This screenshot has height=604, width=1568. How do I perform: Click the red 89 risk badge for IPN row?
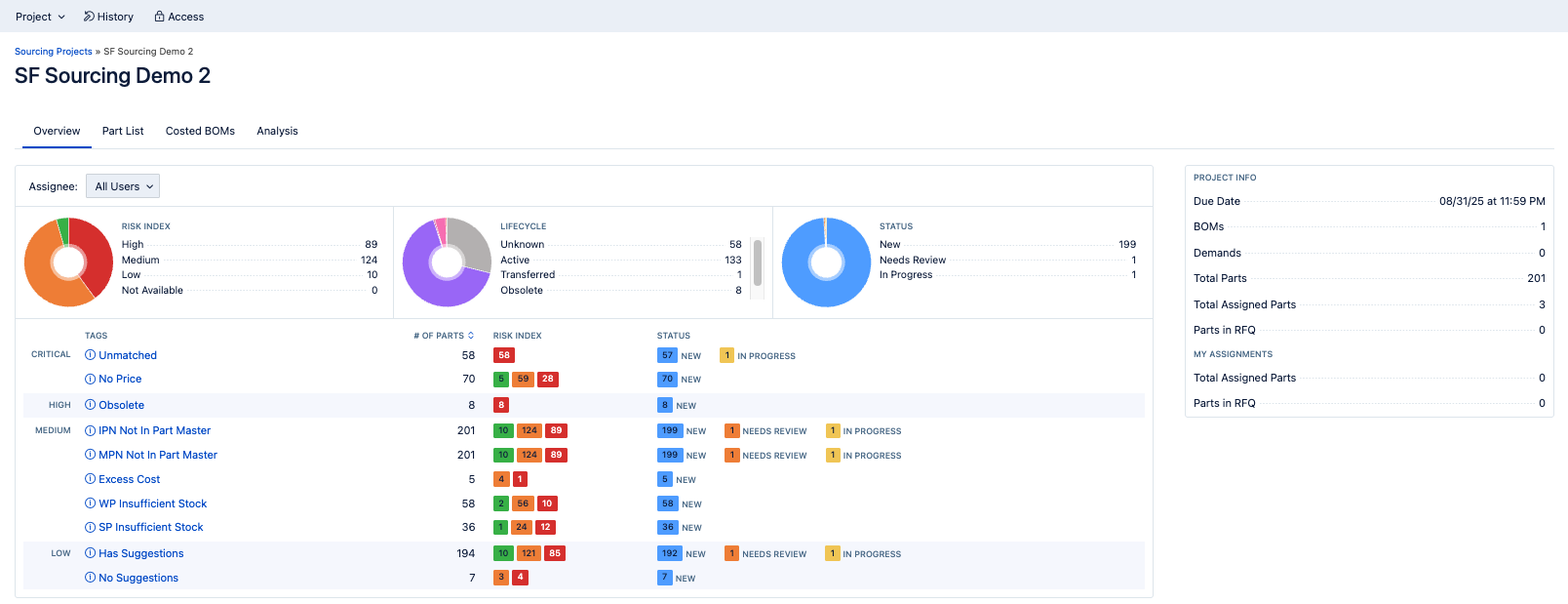(x=556, y=430)
